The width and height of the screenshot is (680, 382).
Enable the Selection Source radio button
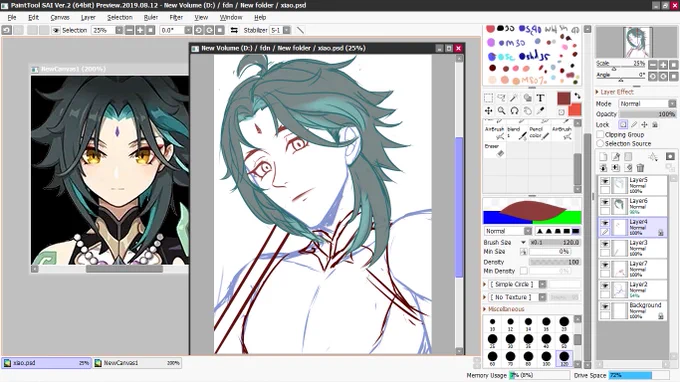click(x=600, y=144)
